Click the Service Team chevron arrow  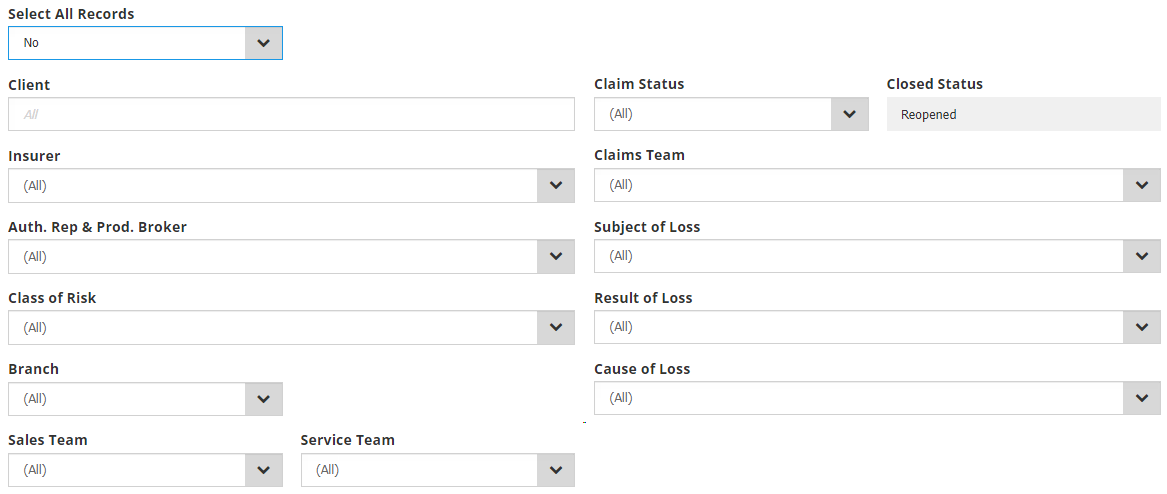click(556, 470)
